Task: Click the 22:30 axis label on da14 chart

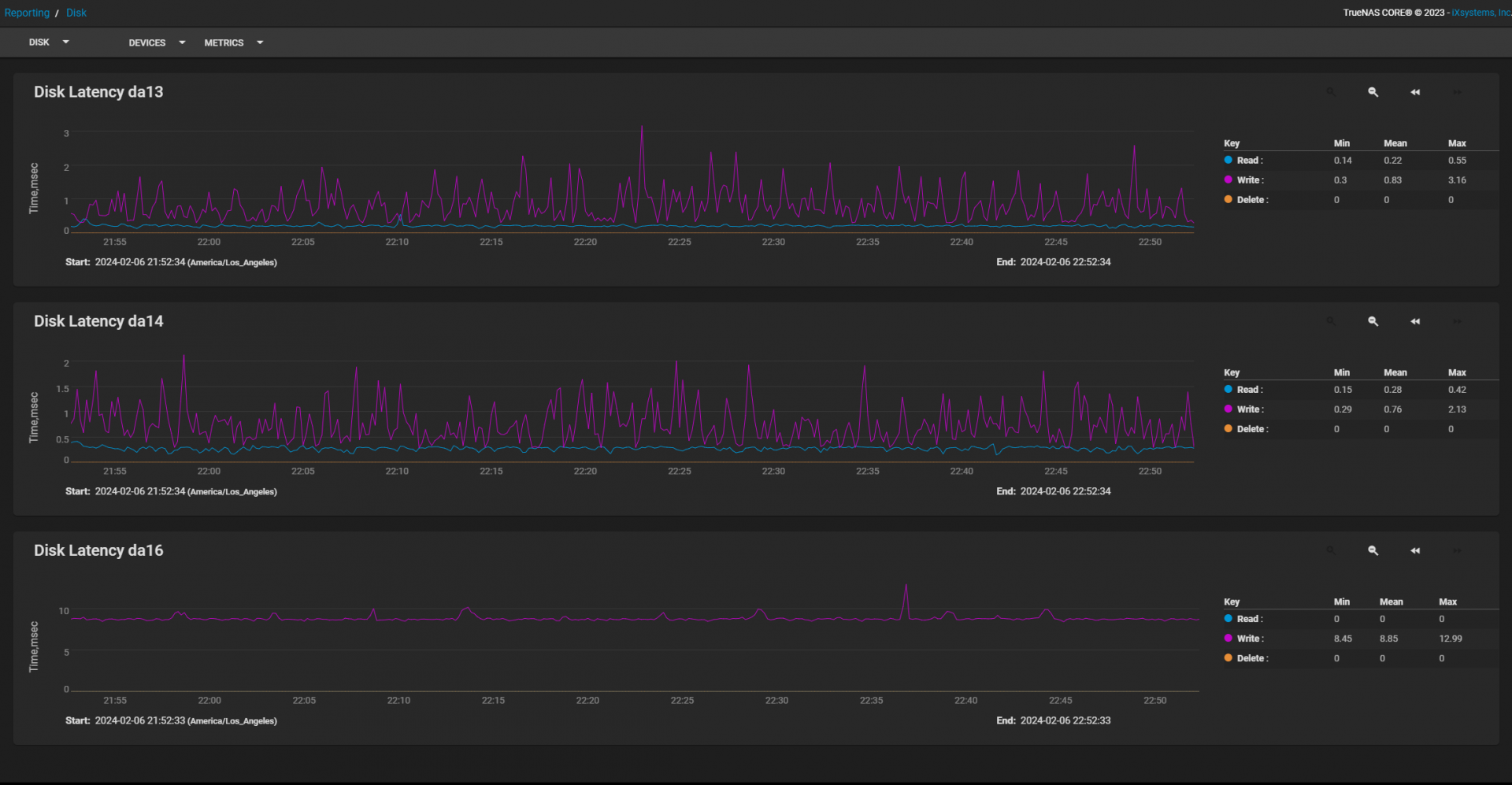Action: pyautogui.click(x=773, y=471)
